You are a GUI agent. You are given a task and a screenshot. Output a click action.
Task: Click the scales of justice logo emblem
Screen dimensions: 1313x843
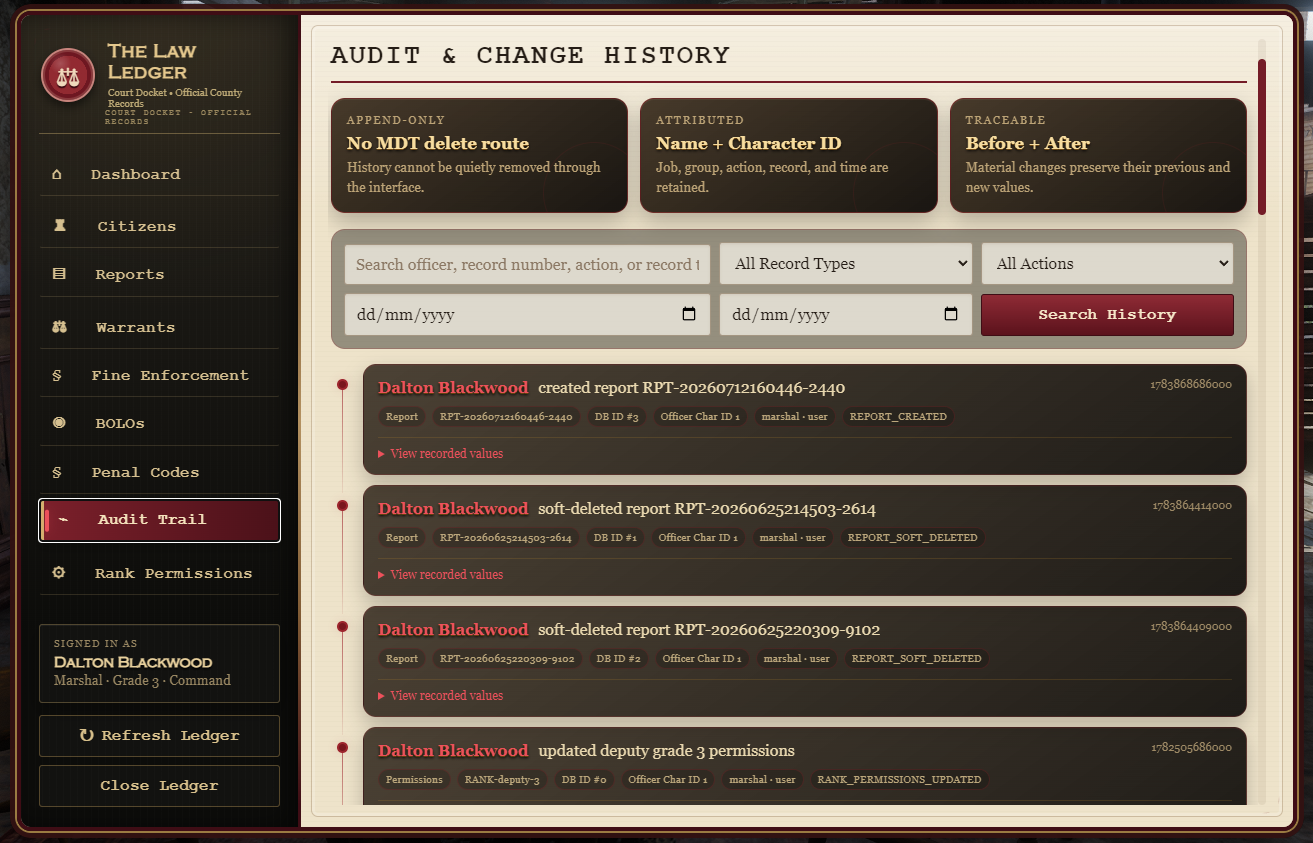coord(68,76)
